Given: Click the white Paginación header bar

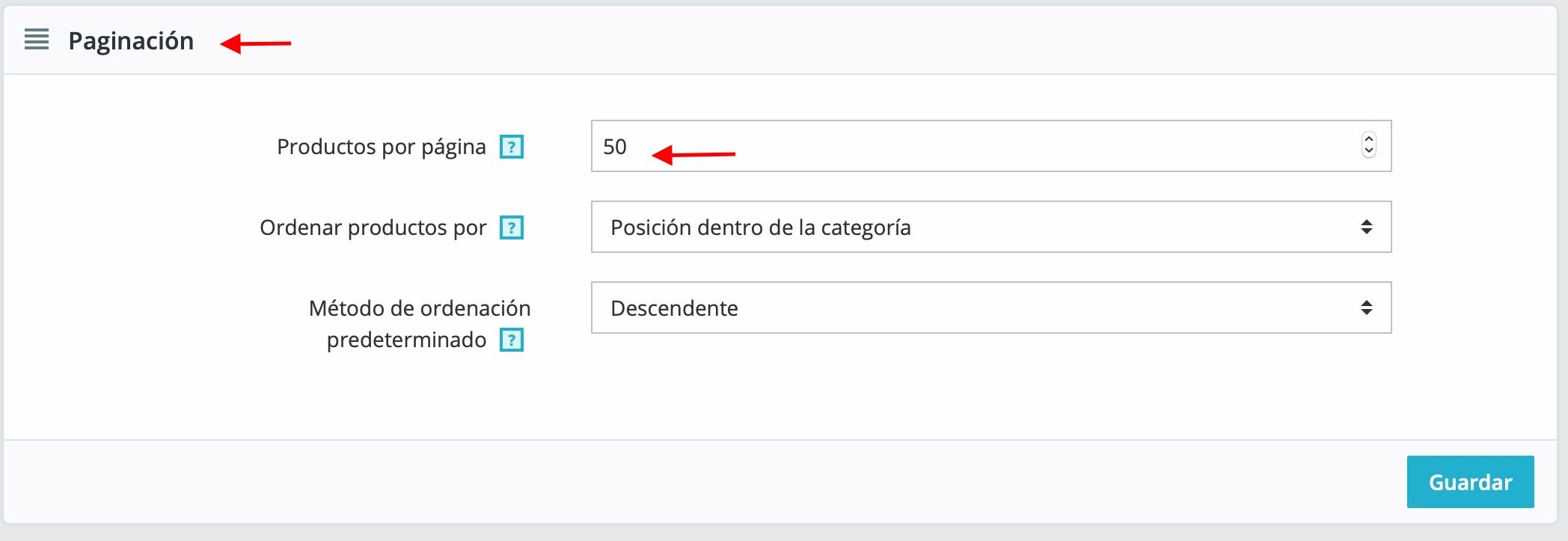Looking at the screenshot, I should pos(780,40).
